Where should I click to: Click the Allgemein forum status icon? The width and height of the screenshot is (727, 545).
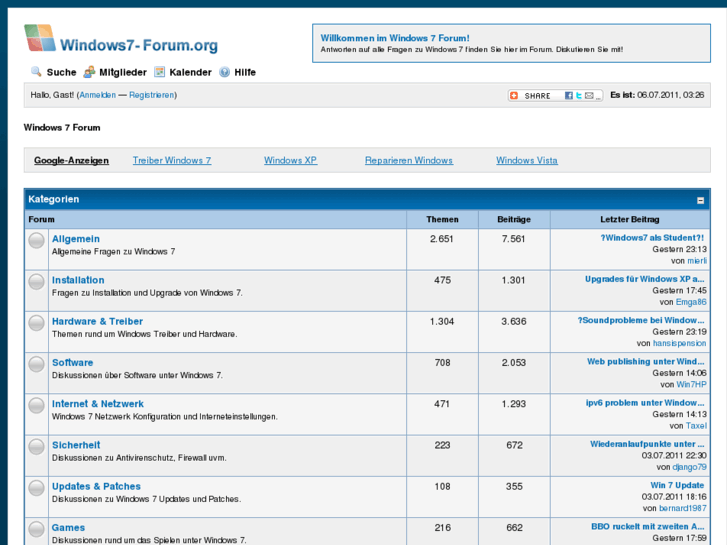click(x=37, y=240)
